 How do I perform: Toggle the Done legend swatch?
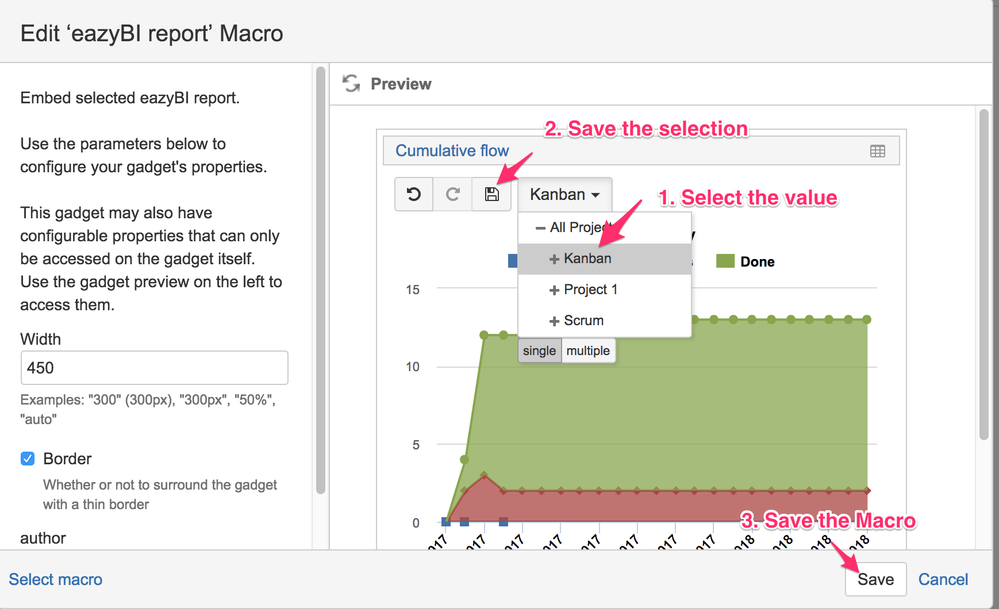click(x=725, y=261)
